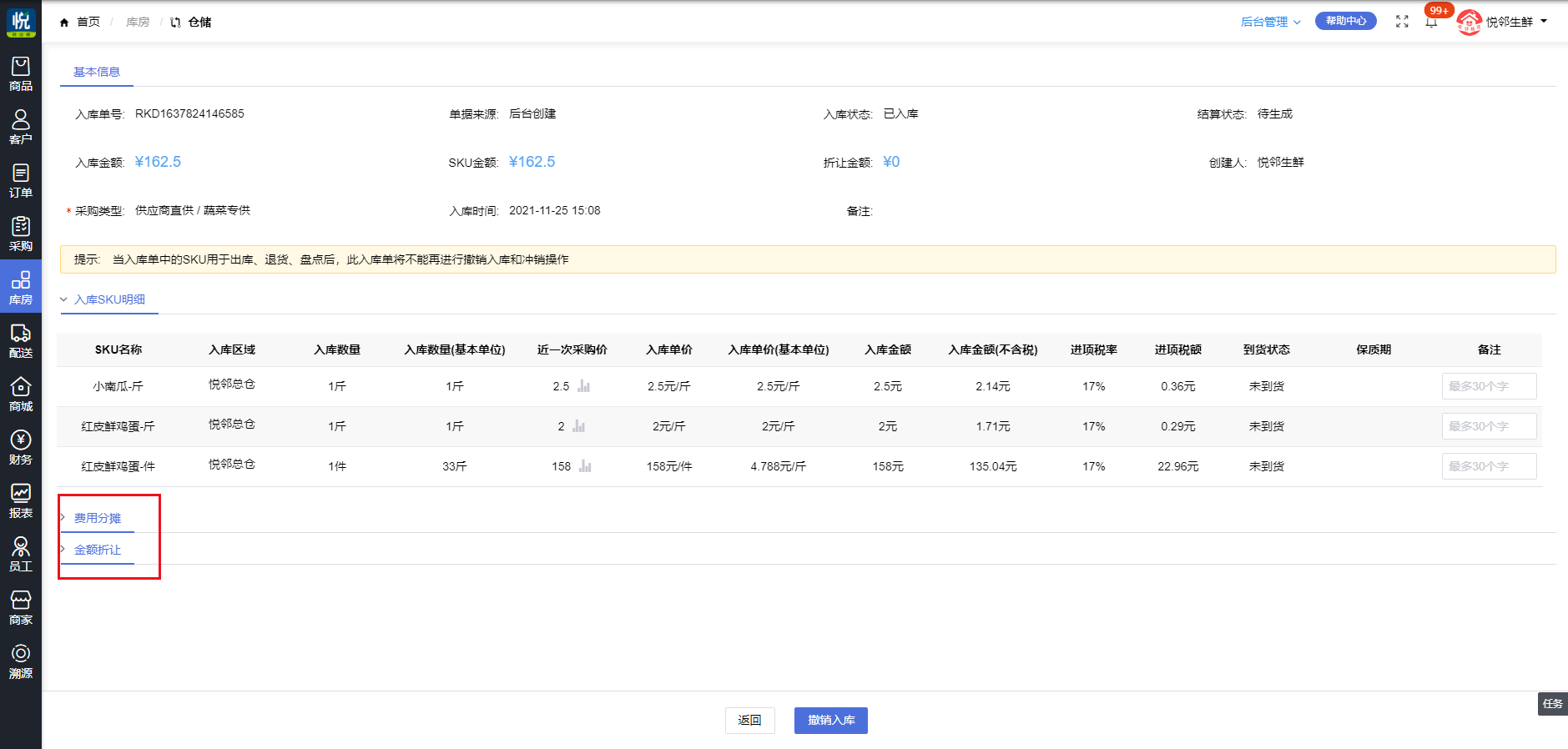View price chart for 小南瓜-斤
This screenshot has height=749, width=1568.
tap(584, 386)
